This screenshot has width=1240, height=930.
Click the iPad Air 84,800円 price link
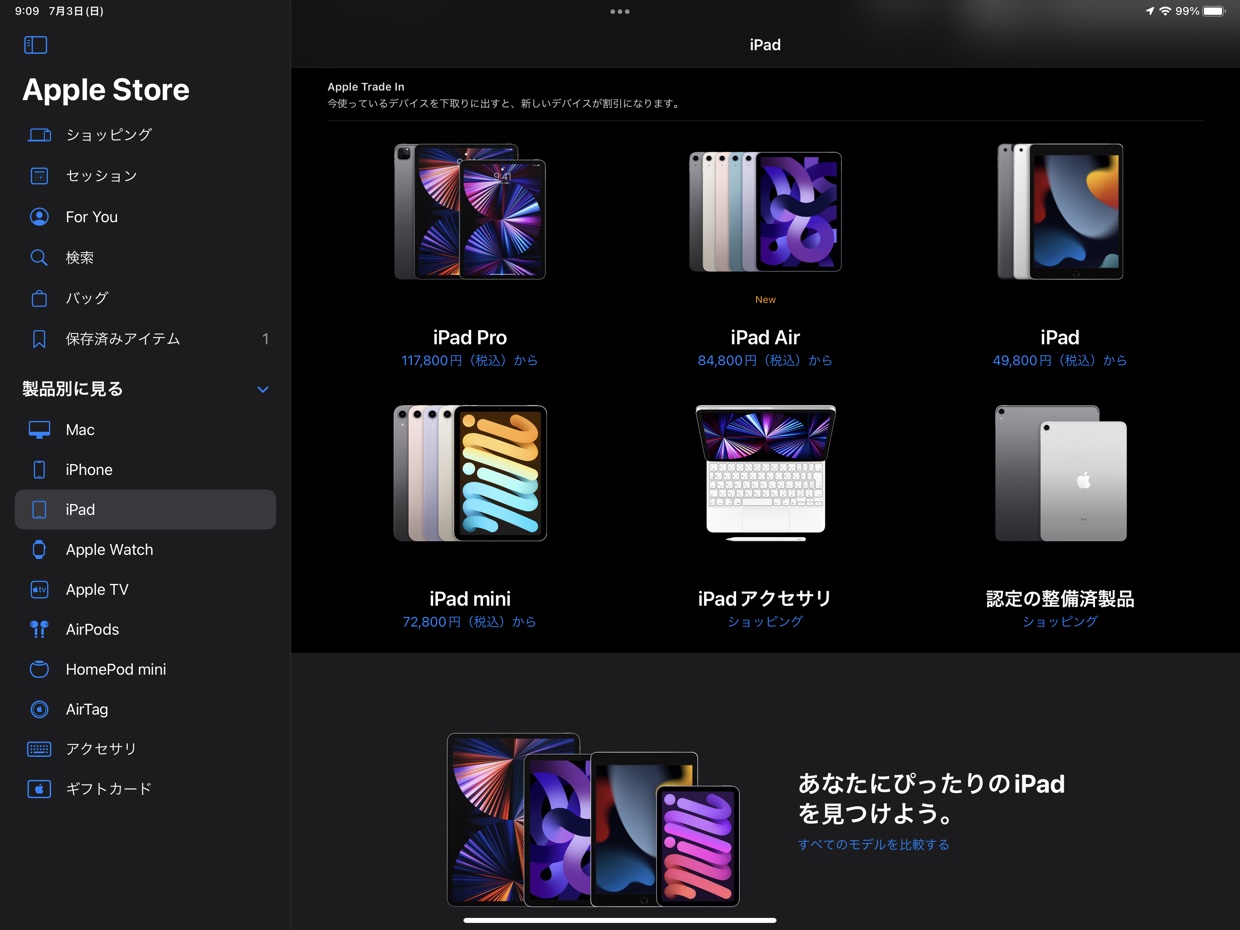point(765,361)
